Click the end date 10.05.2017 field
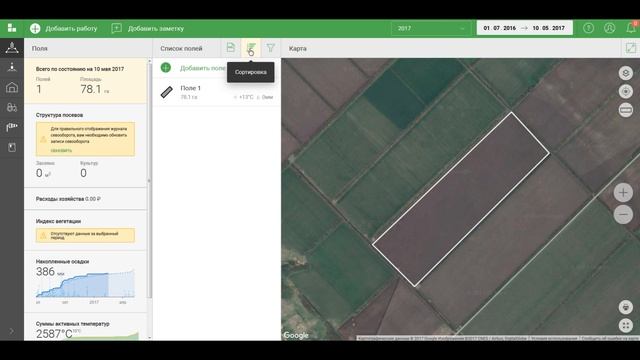640x360 pixels. point(549,28)
